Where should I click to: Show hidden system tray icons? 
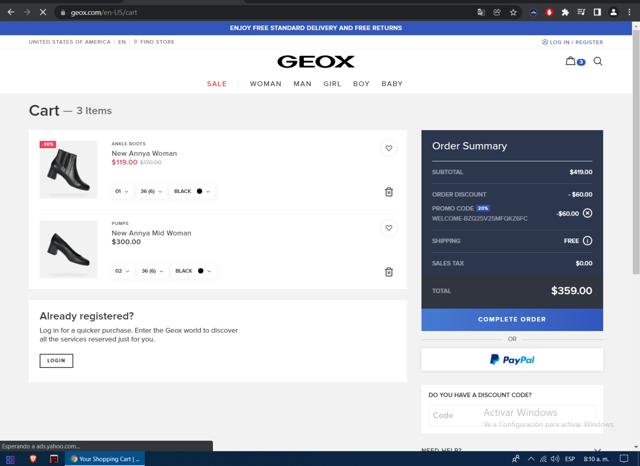[x=531, y=459]
